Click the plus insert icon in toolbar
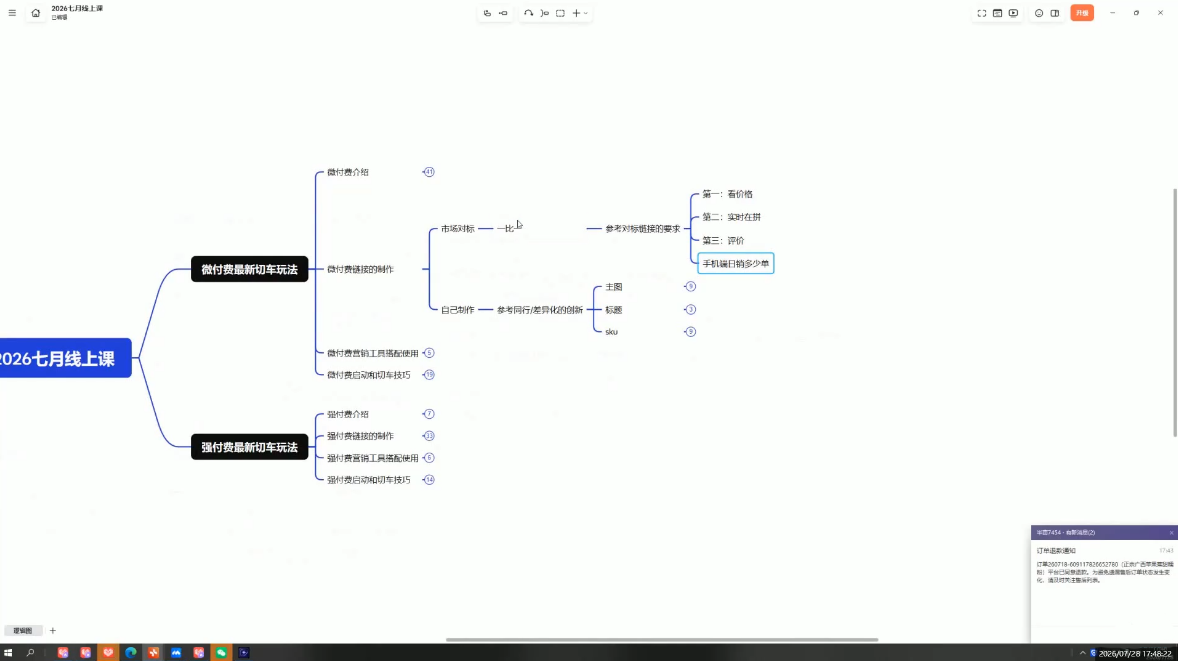Image resolution: width=1178 pixels, height=661 pixels. pos(576,13)
